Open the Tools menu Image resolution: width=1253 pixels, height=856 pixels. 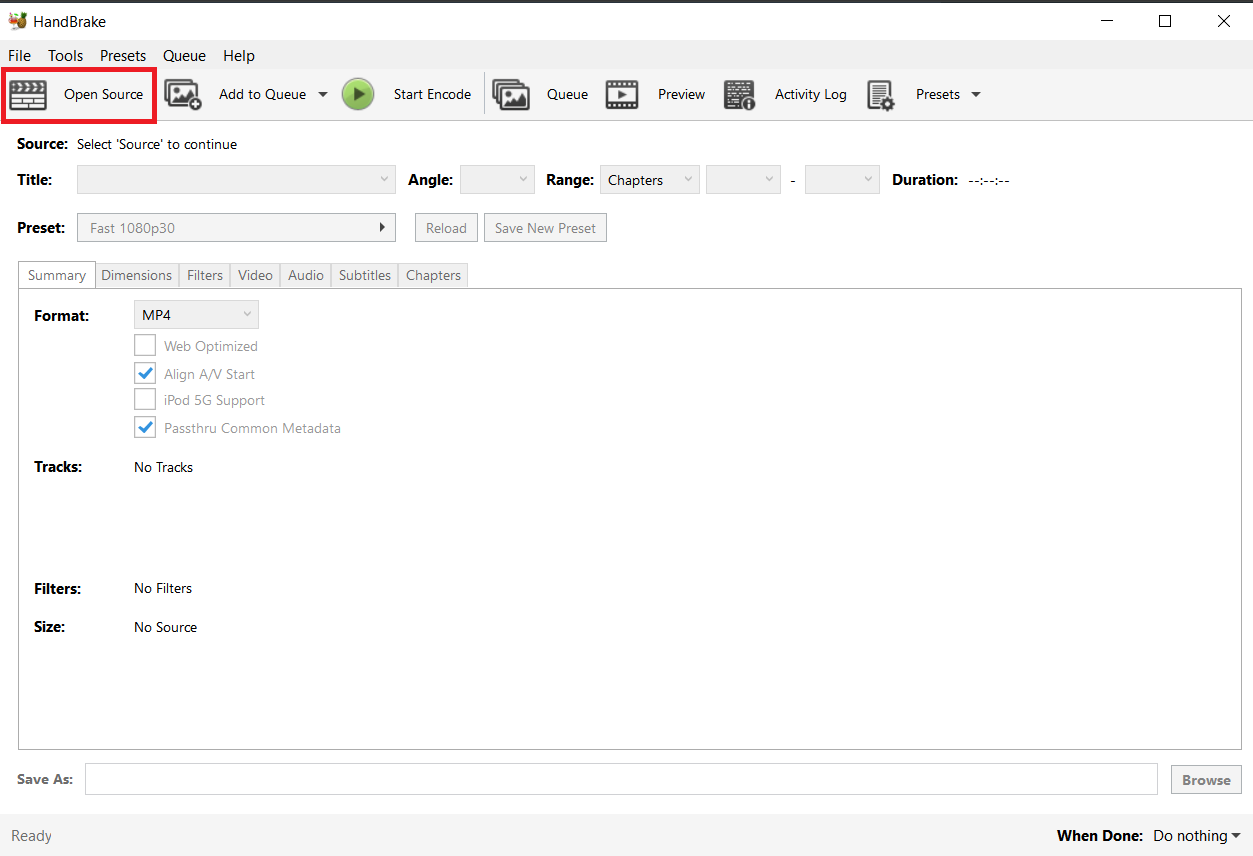click(65, 55)
